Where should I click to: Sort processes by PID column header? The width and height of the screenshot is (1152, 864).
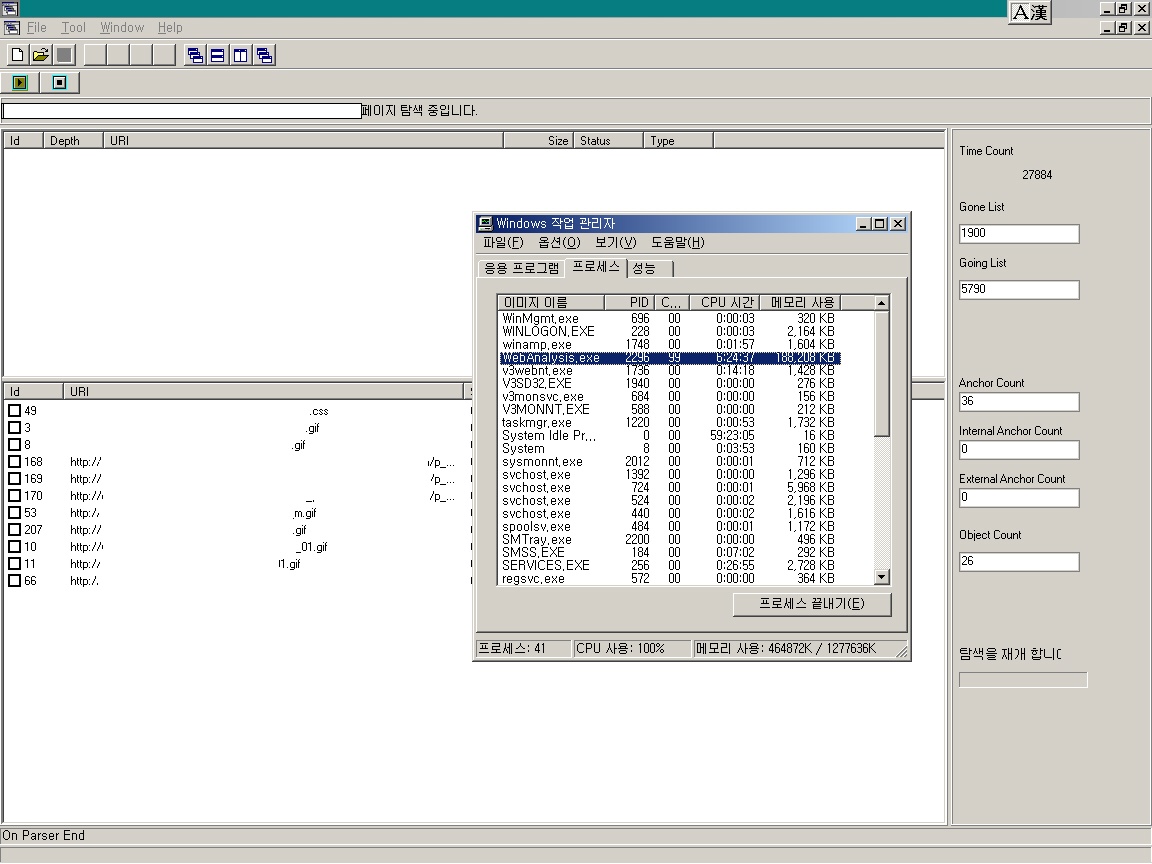pos(630,302)
